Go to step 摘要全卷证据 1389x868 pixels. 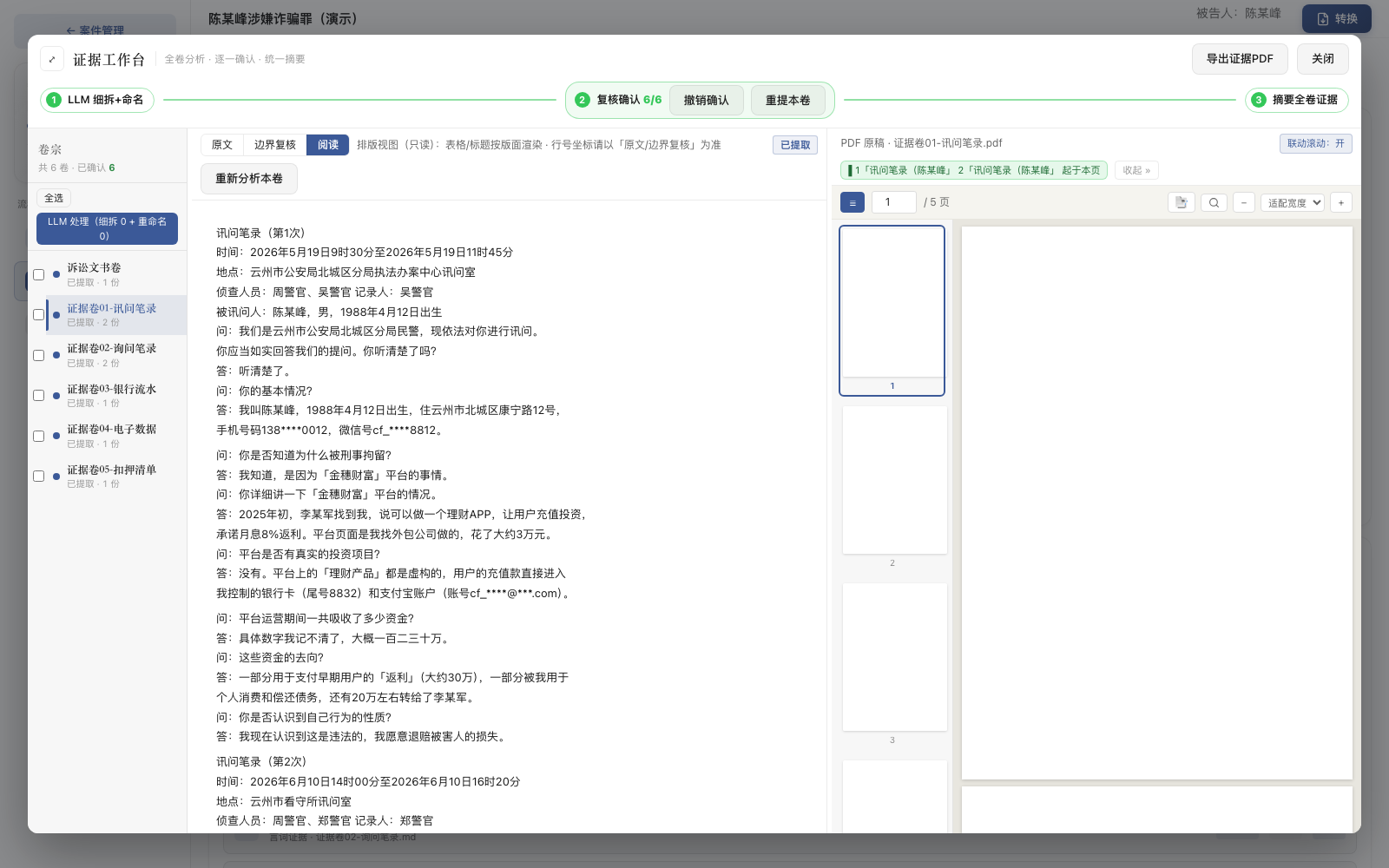[x=1296, y=100]
